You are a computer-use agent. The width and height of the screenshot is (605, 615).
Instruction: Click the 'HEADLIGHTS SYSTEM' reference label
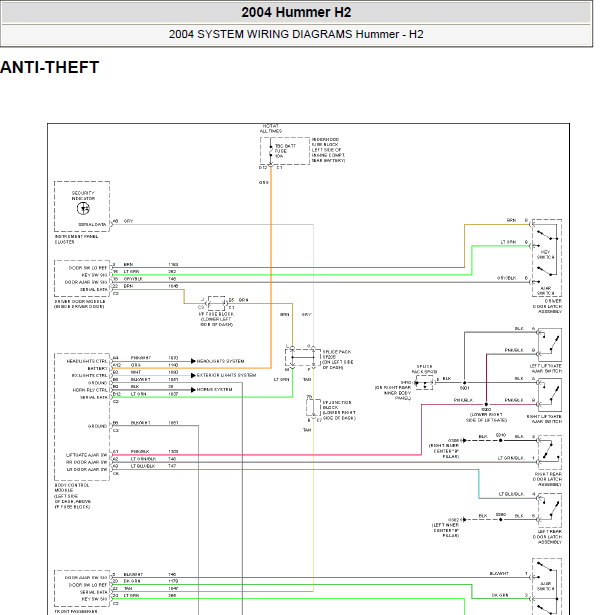(x=220, y=361)
